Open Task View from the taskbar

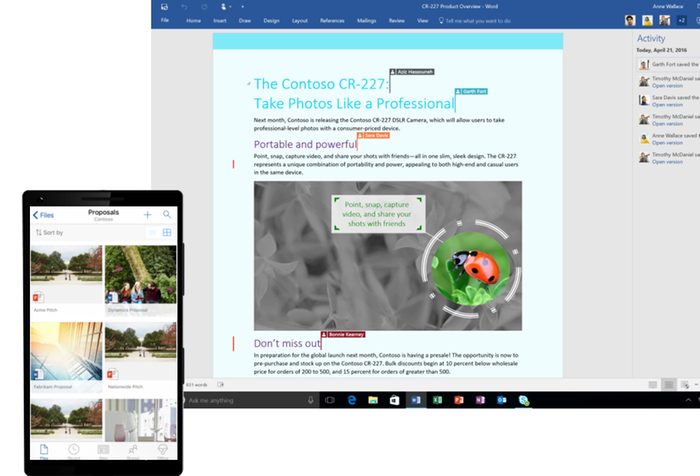click(x=330, y=400)
